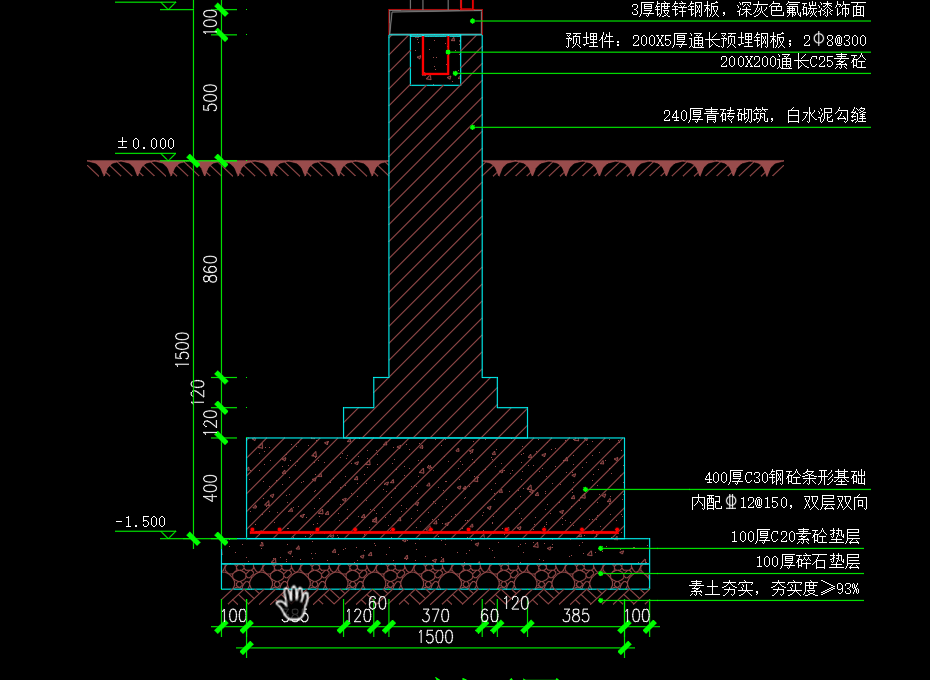Click the '3厚镀锌钢板，深灰色氟碳漆饰面' annotation text
Image resolution: width=930 pixels, height=680 pixels.
point(748,9)
